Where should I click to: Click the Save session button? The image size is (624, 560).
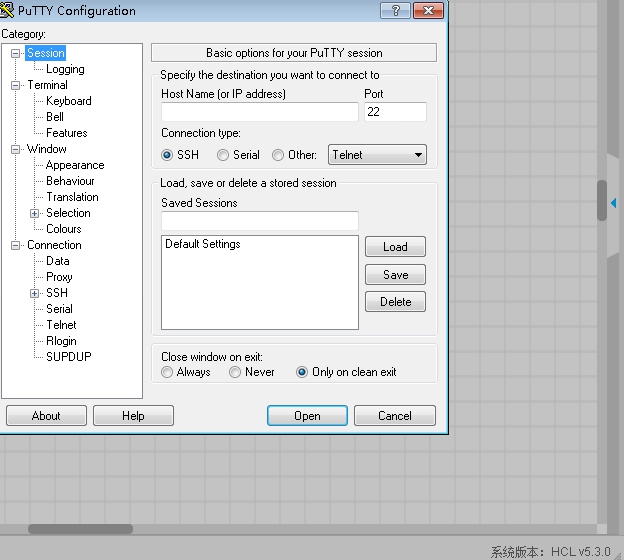(x=395, y=275)
